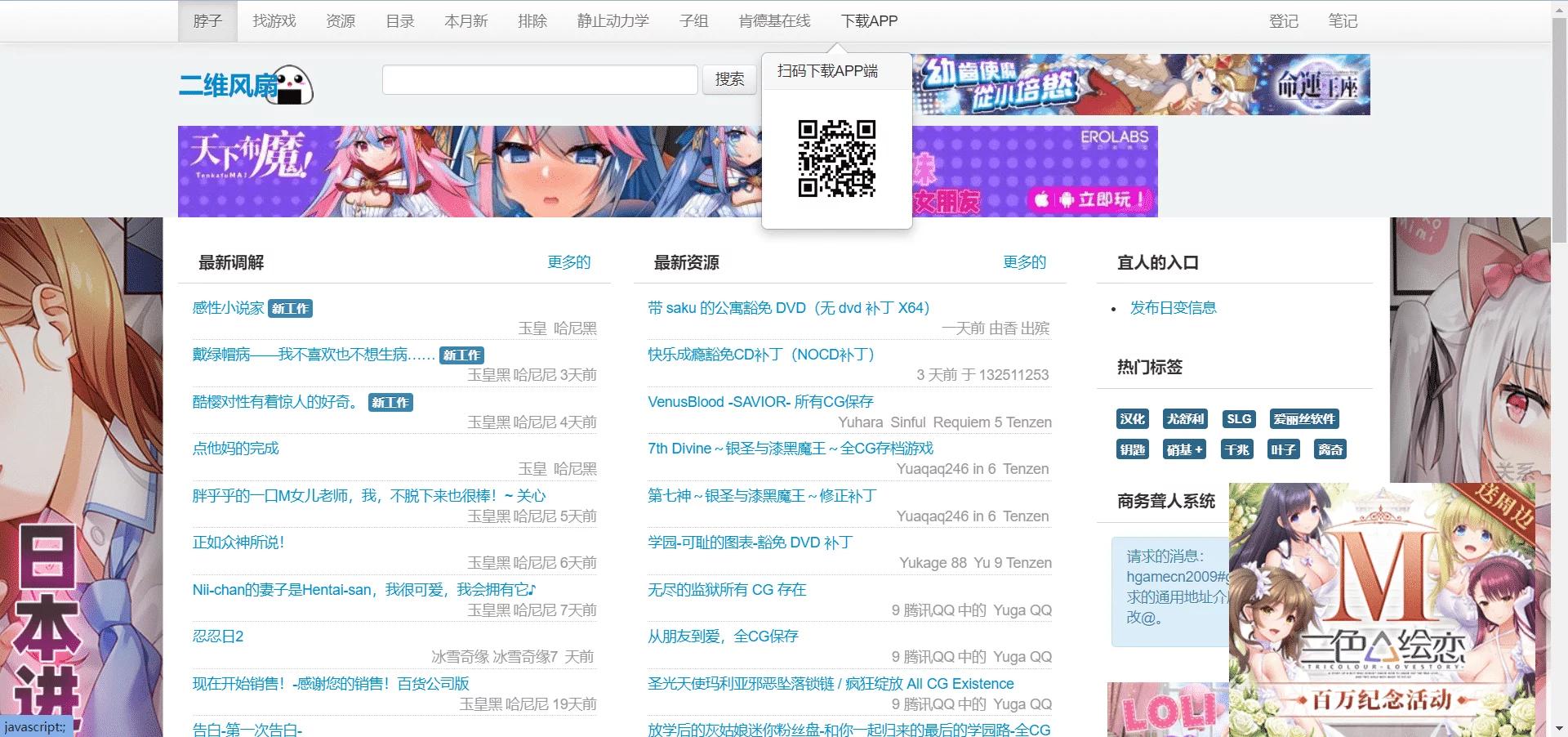1568x737 pixels.
Task: Select the 排除 menu item
Action: [532, 21]
